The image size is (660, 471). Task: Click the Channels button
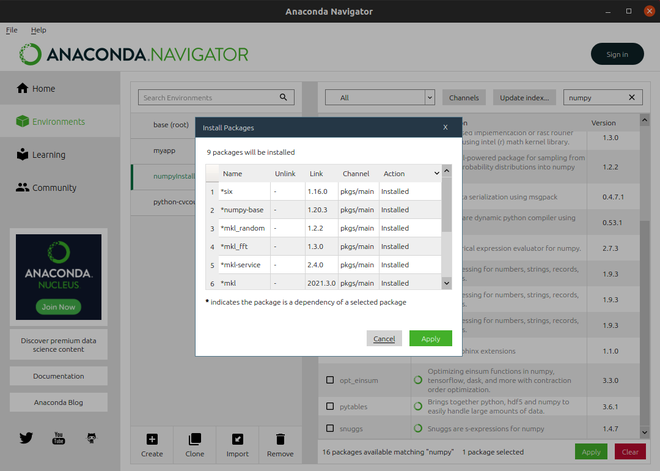[464, 97]
